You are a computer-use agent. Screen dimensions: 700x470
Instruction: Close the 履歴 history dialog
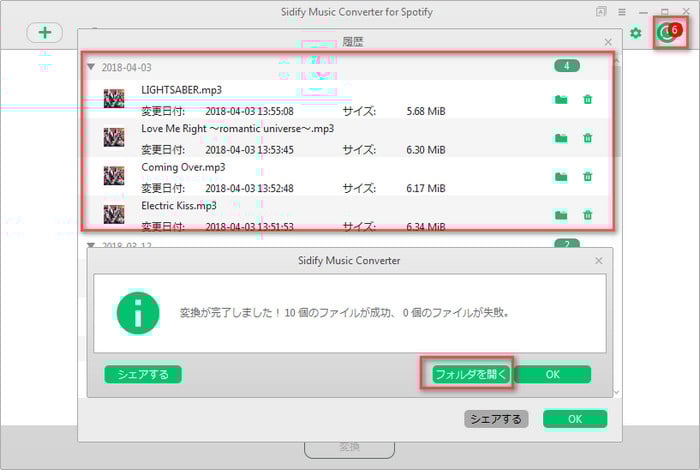[608, 42]
